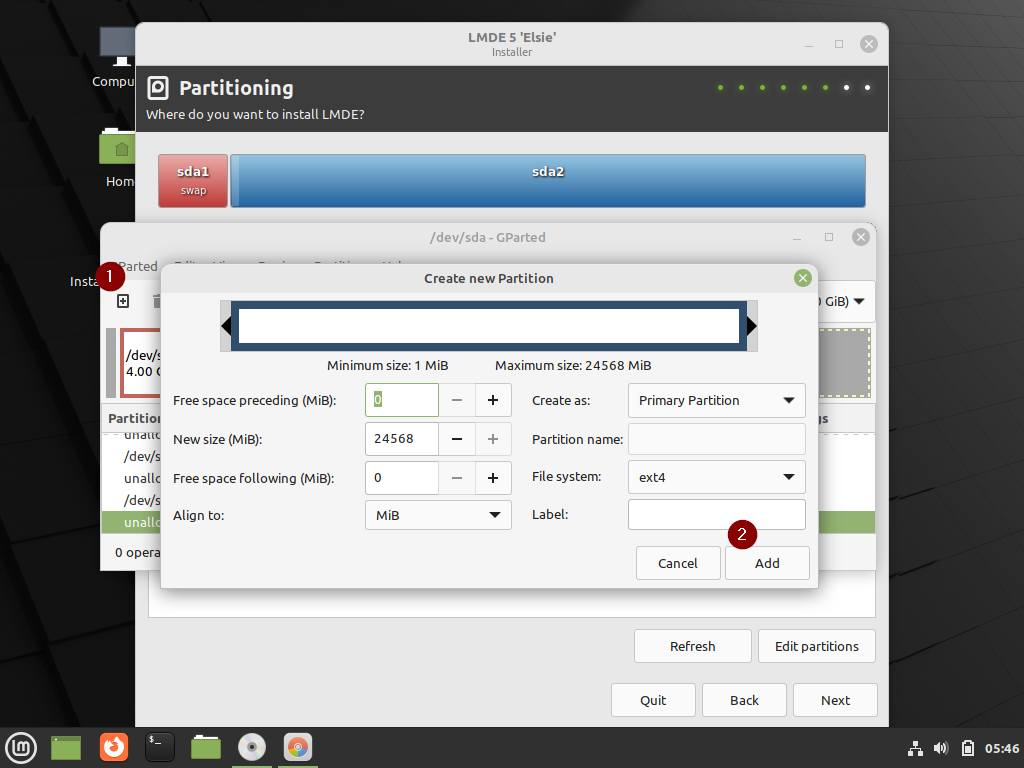Decrease New size with minus button
The height and width of the screenshot is (768, 1024).
click(456, 439)
